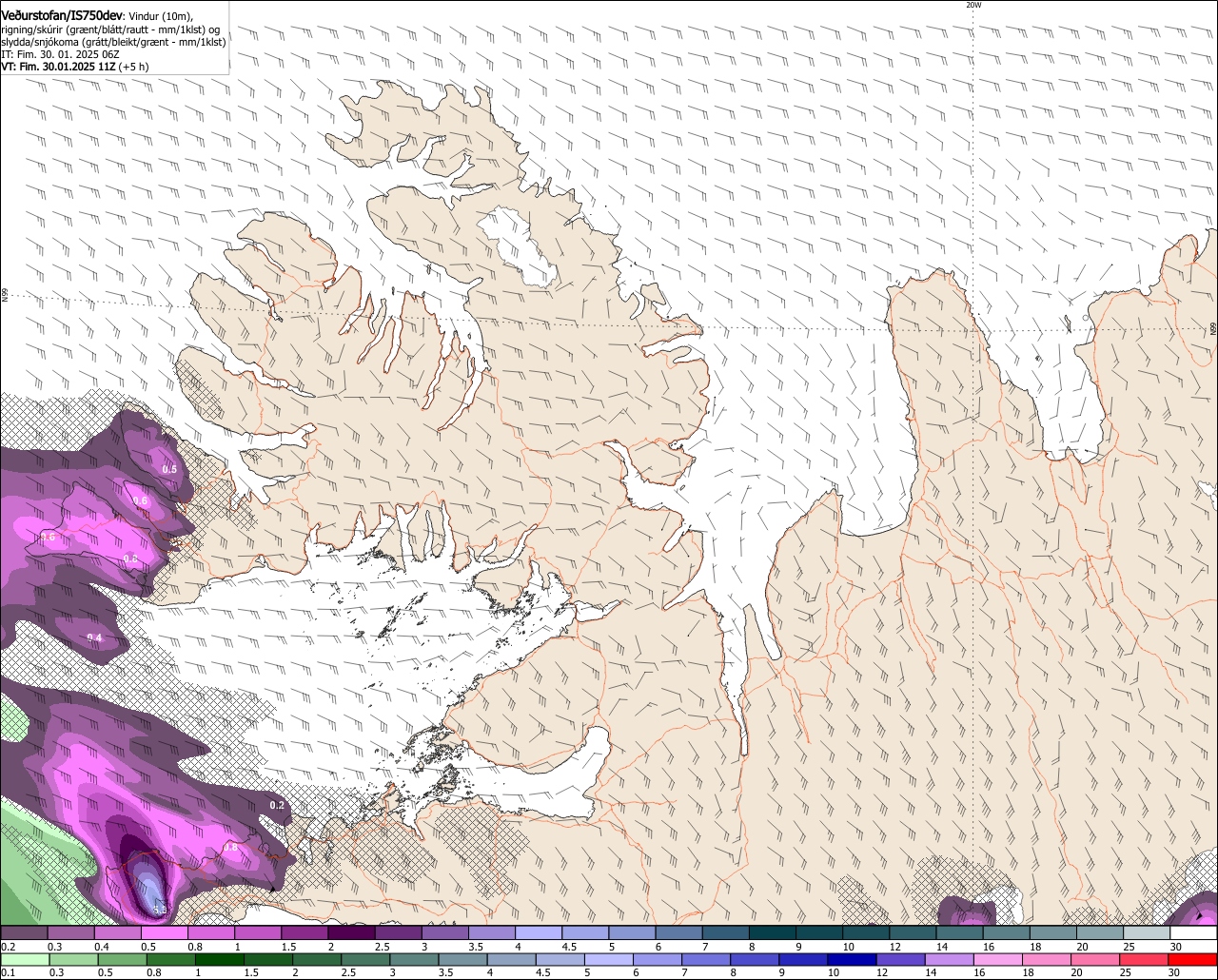Click the 0.1 label under the lower legend

[8, 973]
